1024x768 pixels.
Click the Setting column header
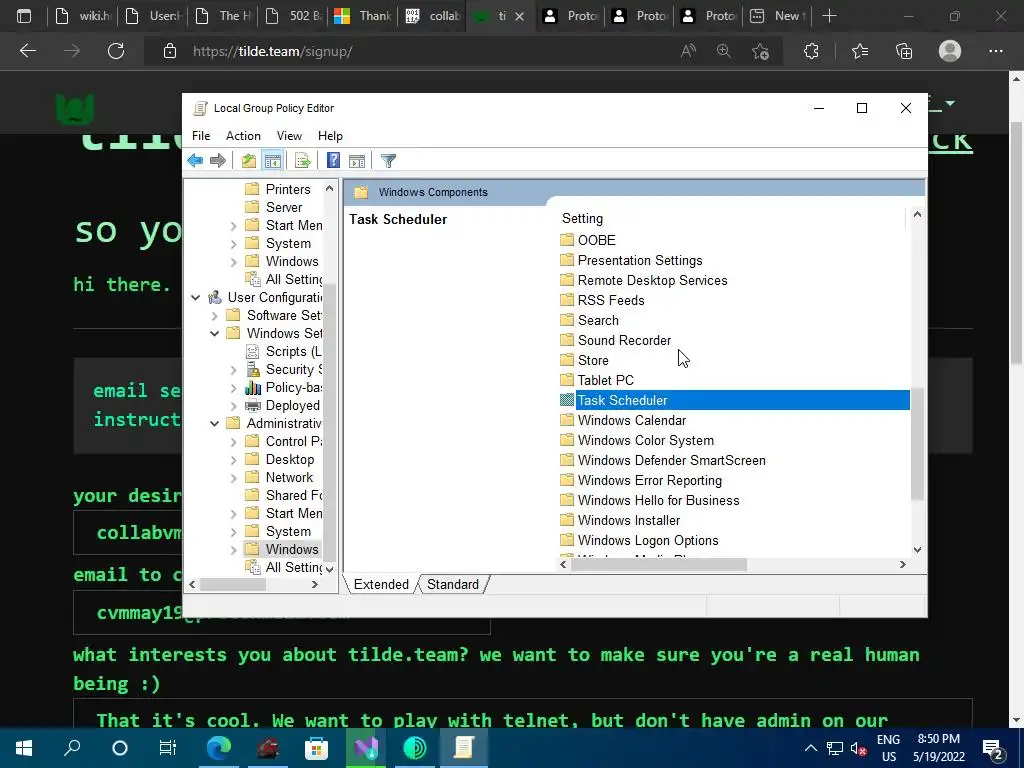pos(583,219)
